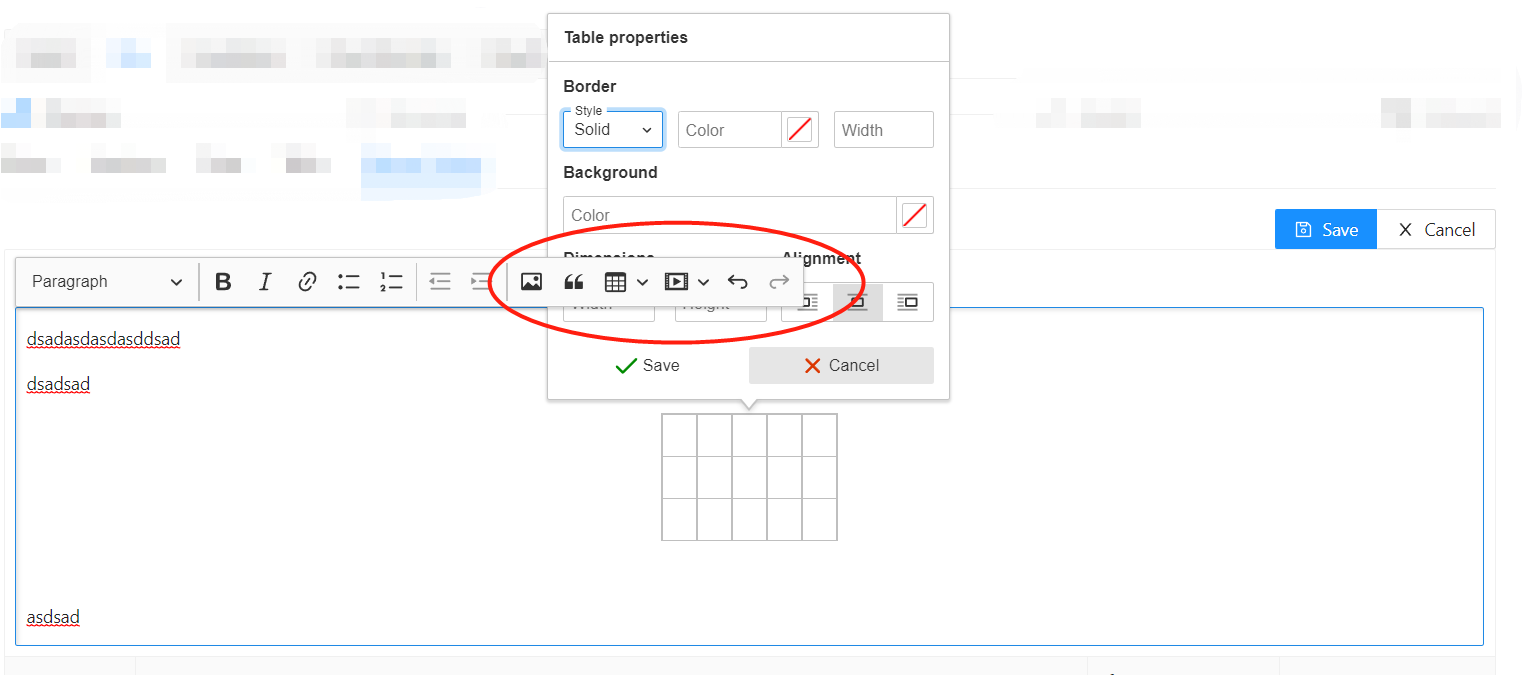Follow the dsadsad link in the editor

point(57,384)
